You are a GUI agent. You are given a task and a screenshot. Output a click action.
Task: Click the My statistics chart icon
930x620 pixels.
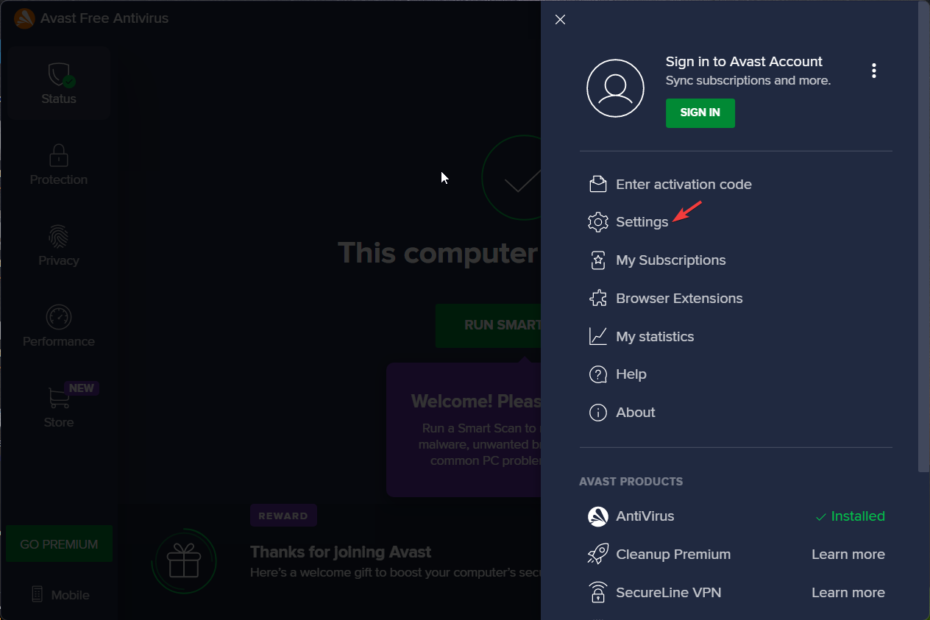598,336
